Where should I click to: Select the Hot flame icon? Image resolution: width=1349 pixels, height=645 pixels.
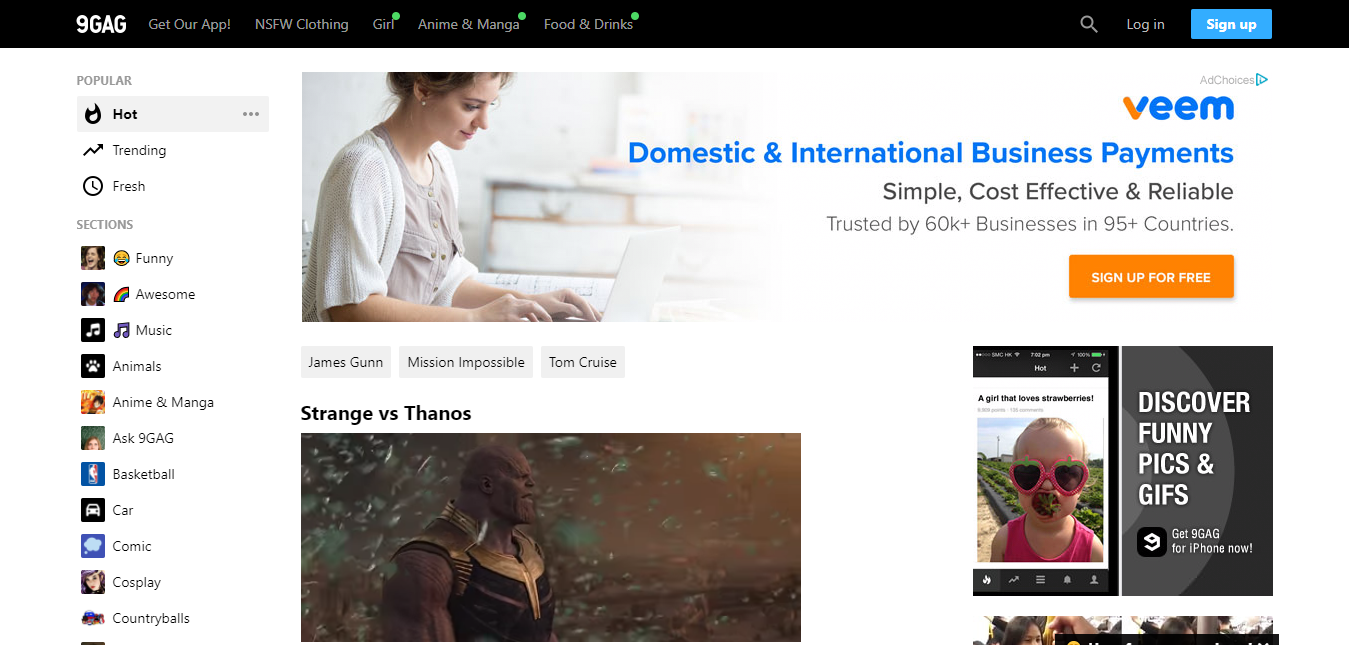93,114
